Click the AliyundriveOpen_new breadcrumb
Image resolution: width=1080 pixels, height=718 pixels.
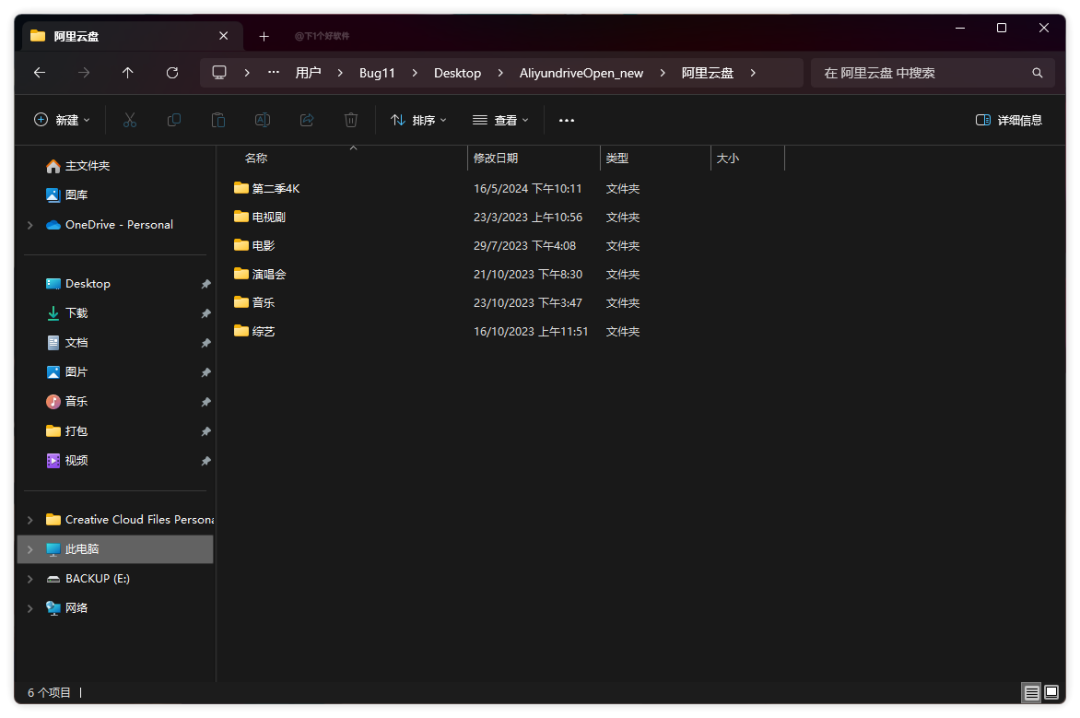click(581, 72)
